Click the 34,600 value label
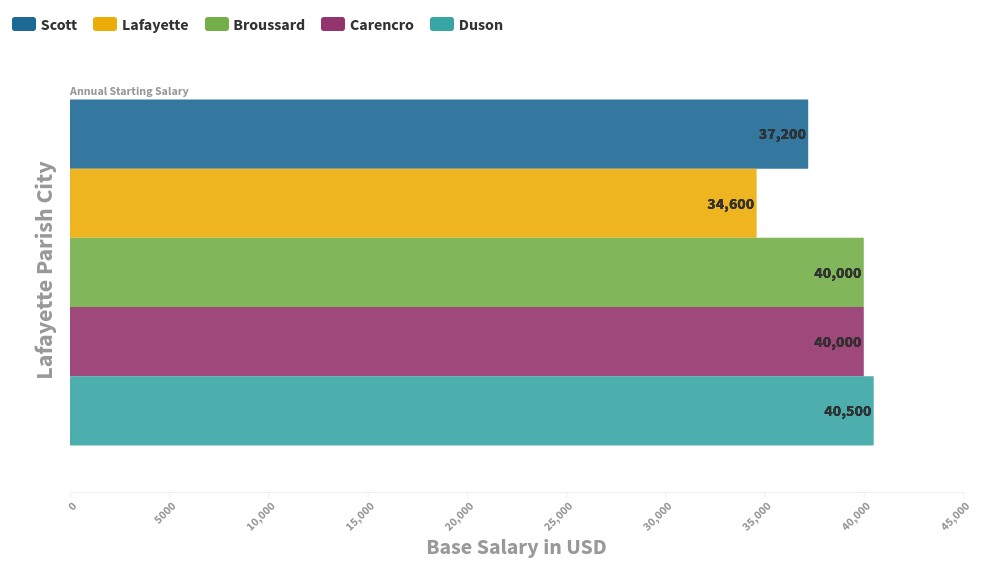This screenshot has width=982, height=575. point(730,204)
